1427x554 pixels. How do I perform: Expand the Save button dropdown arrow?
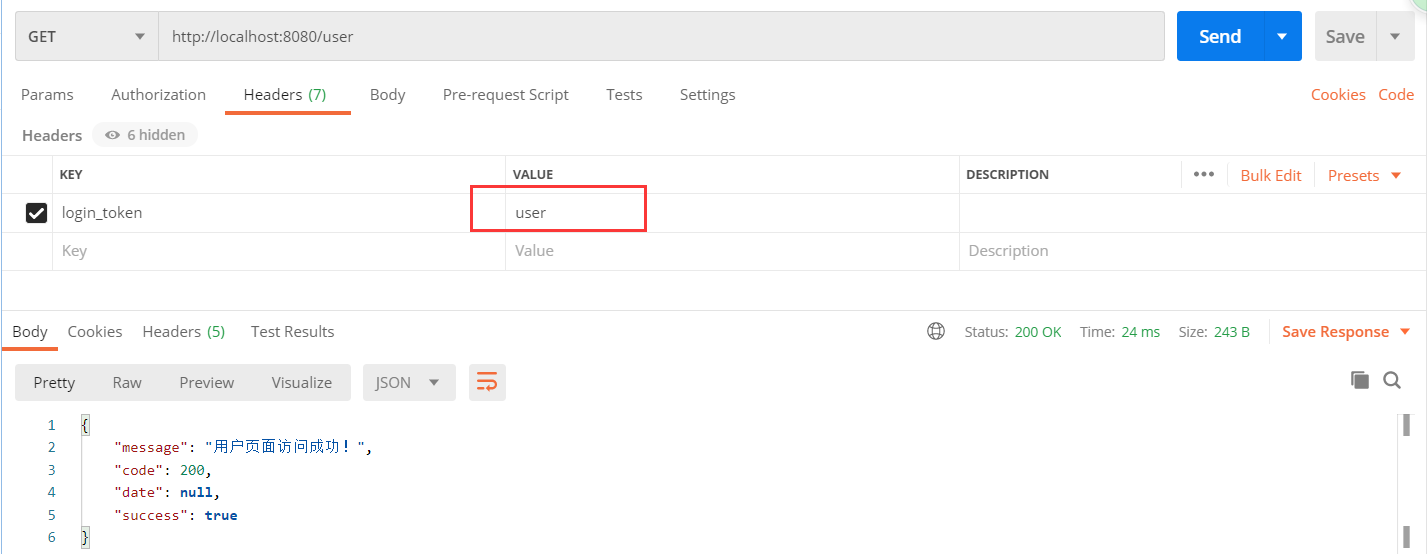[x=1395, y=36]
